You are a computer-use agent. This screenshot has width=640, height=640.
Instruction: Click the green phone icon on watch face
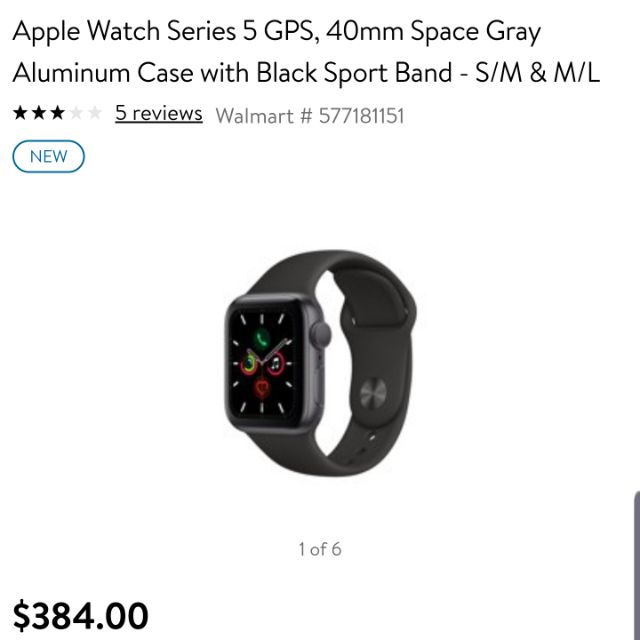261,338
